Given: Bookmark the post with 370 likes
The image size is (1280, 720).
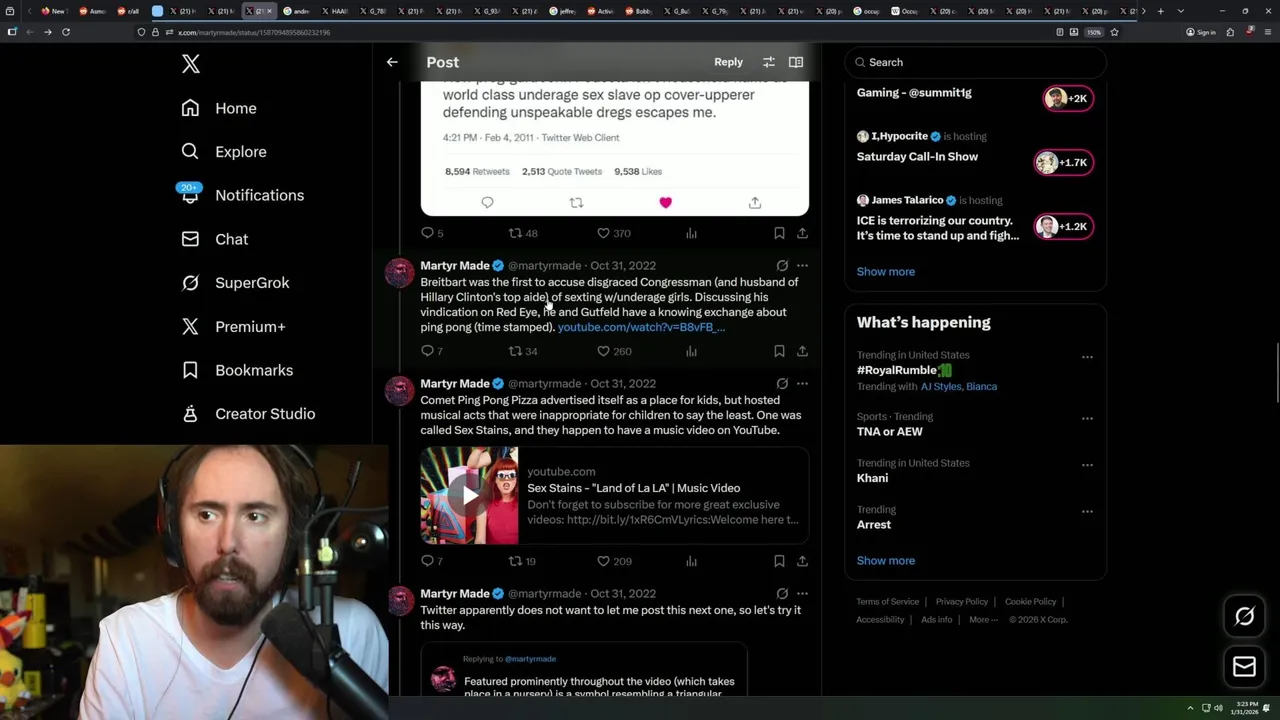Looking at the screenshot, I should pos(779,233).
